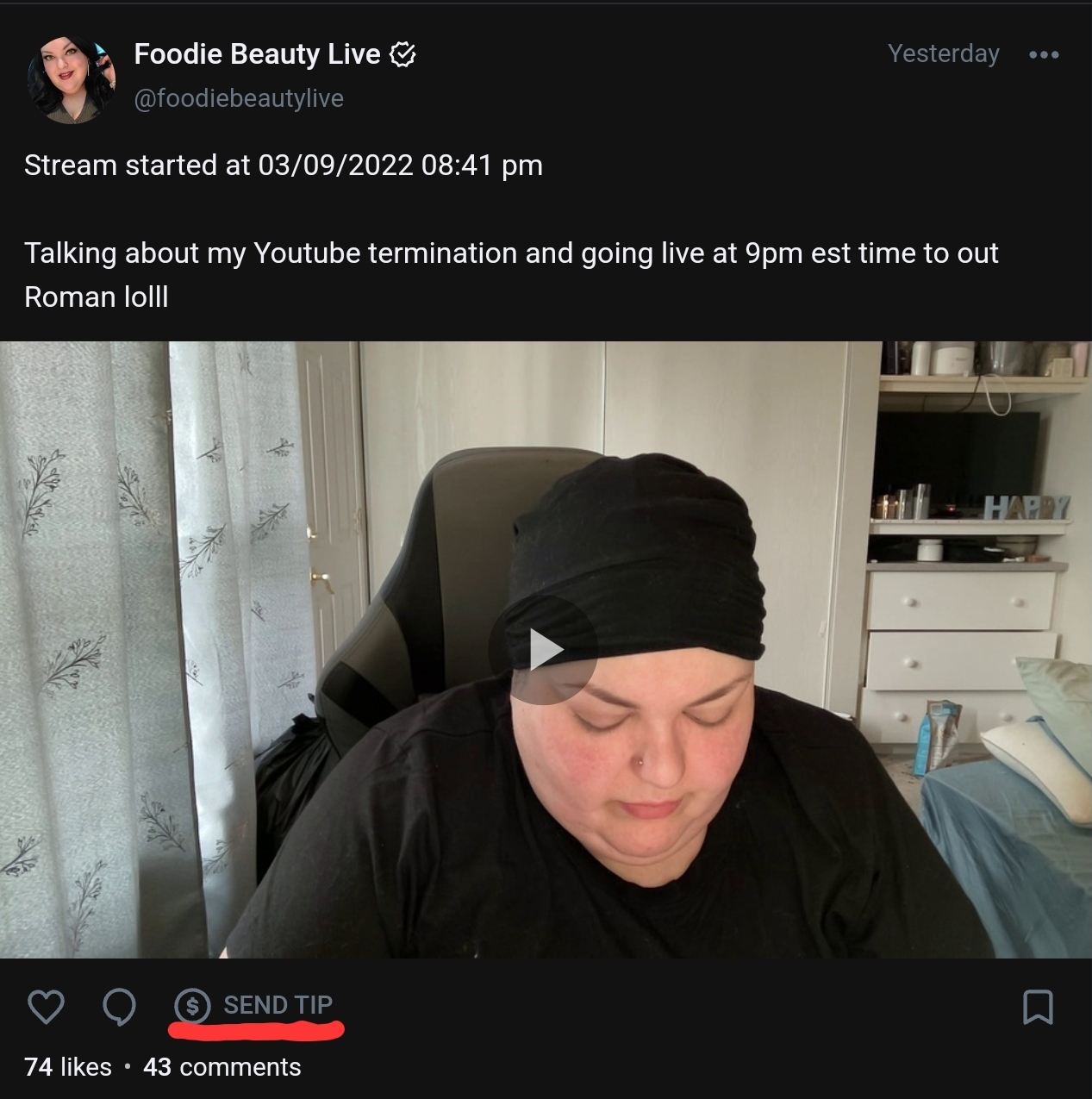Viewport: 1092px width, 1099px height.
Task: Click the verified checkmark badge
Action: point(402,55)
